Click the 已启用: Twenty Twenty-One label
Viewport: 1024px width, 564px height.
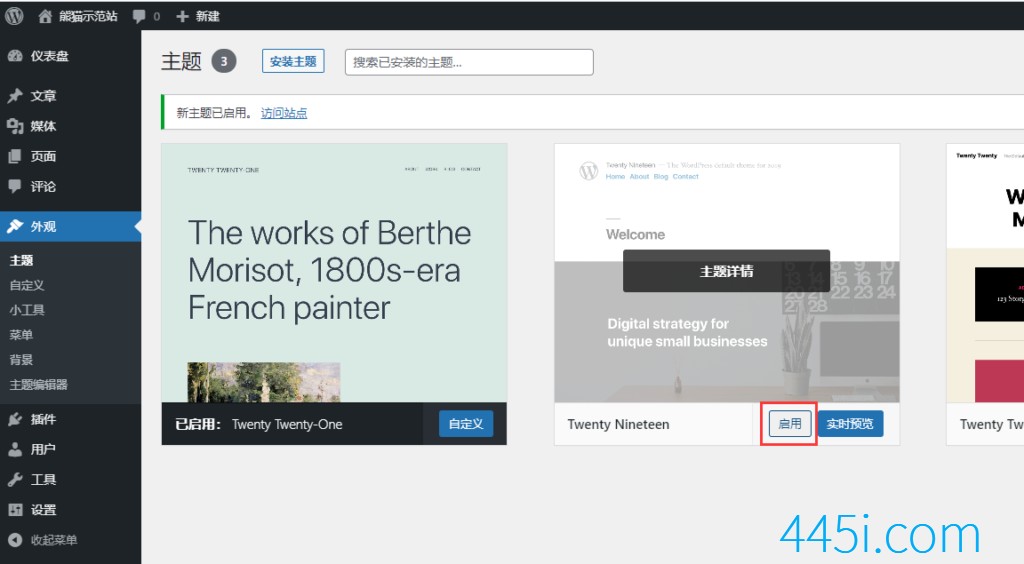click(x=259, y=424)
